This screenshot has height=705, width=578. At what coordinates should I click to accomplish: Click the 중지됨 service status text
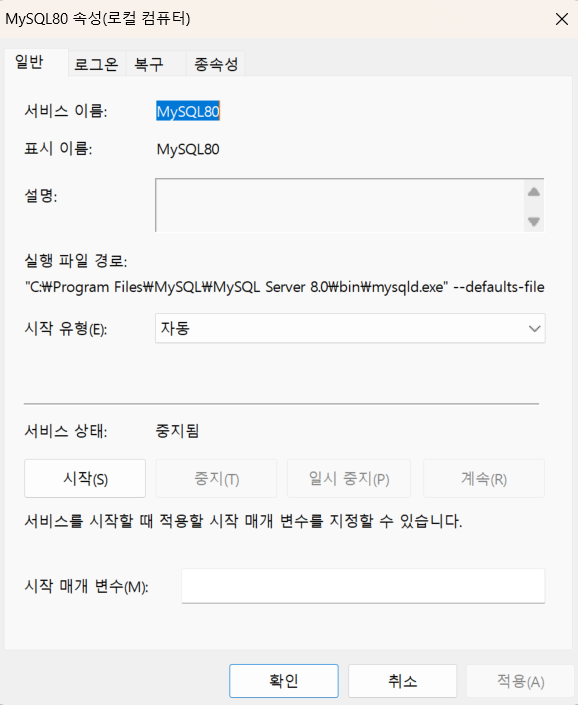[177, 431]
